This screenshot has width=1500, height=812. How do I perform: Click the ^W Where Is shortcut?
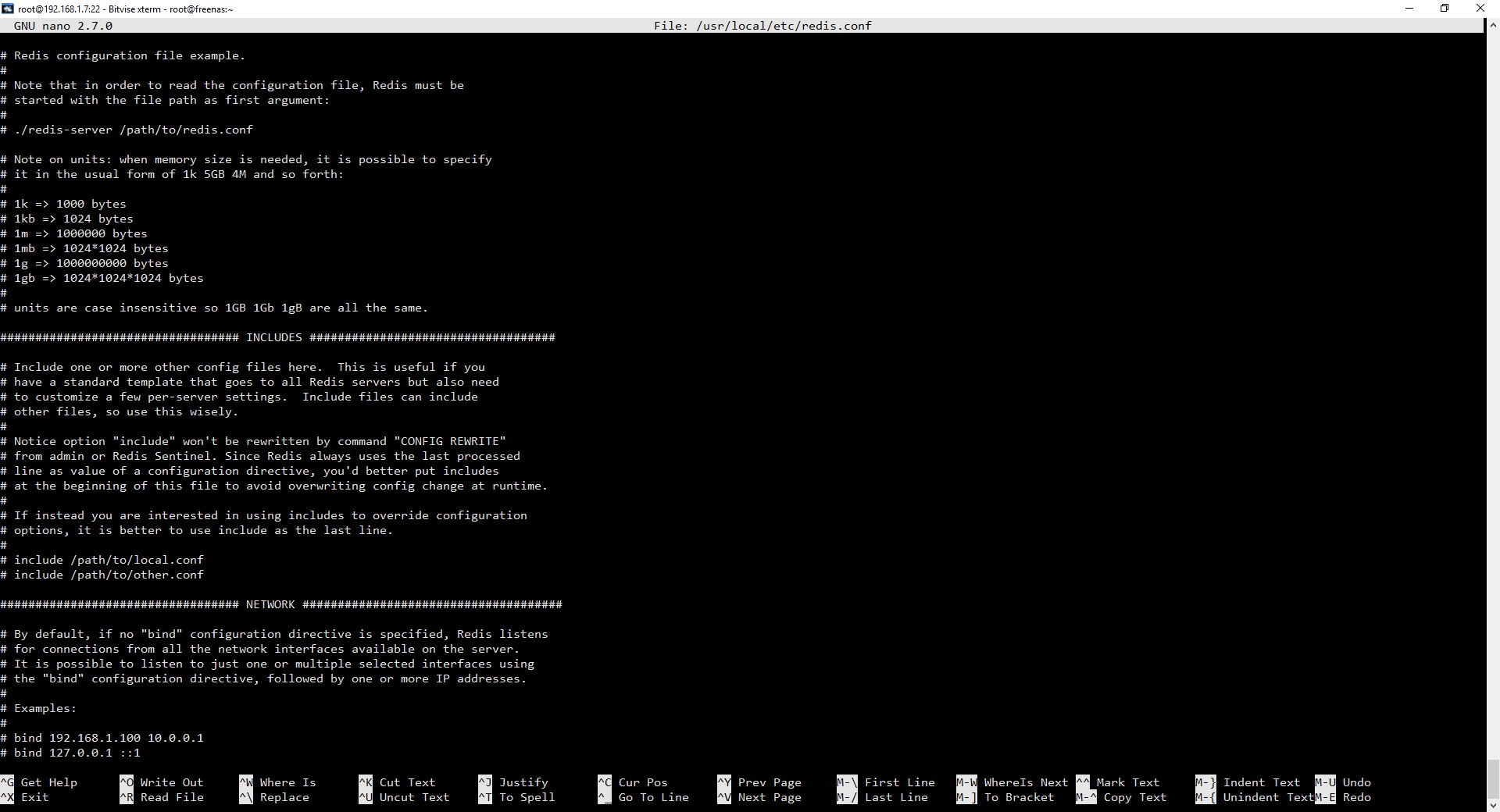(277, 782)
